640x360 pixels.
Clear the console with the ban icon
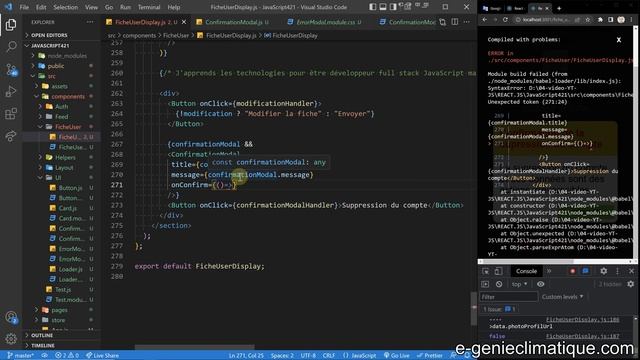click(x=499, y=284)
